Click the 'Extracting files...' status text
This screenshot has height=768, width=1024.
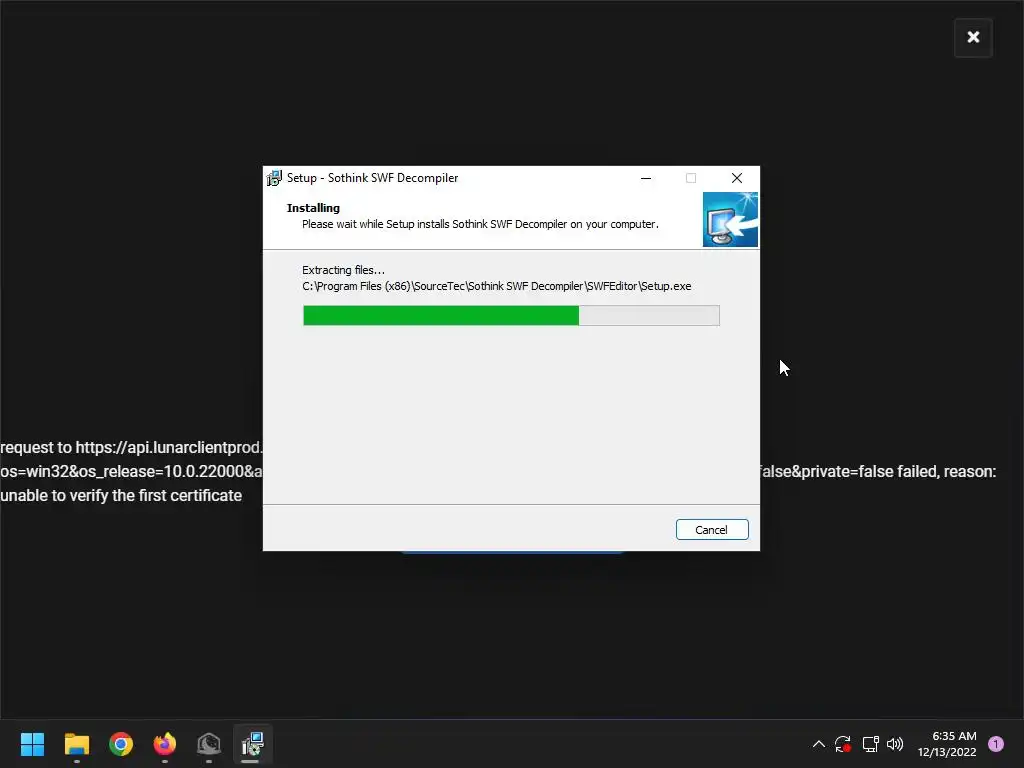[344, 270]
